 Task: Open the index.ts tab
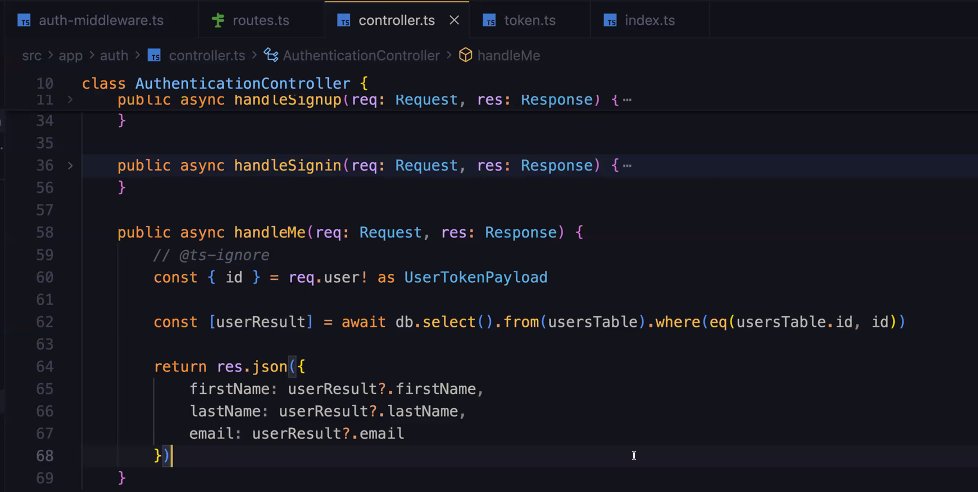649,20
